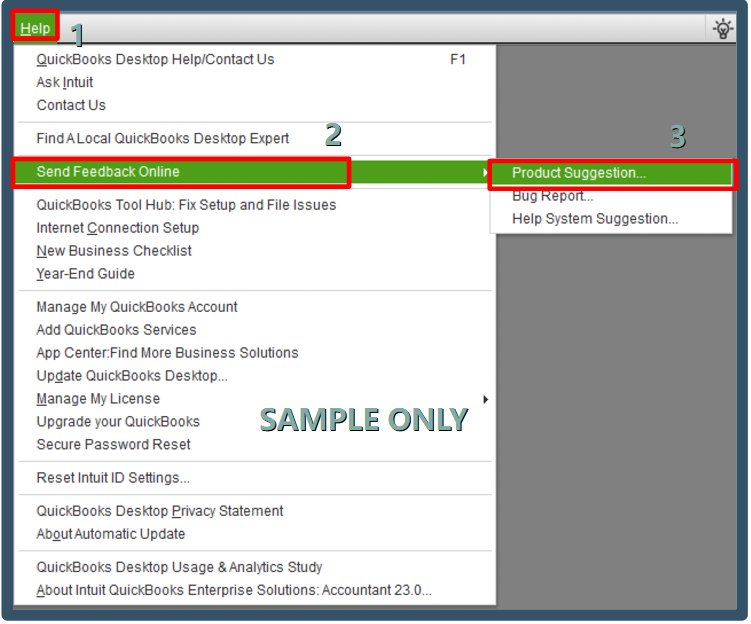Select Manage My QuickBooks Account
The image size is (751, 624).
(x=137, y=307)
